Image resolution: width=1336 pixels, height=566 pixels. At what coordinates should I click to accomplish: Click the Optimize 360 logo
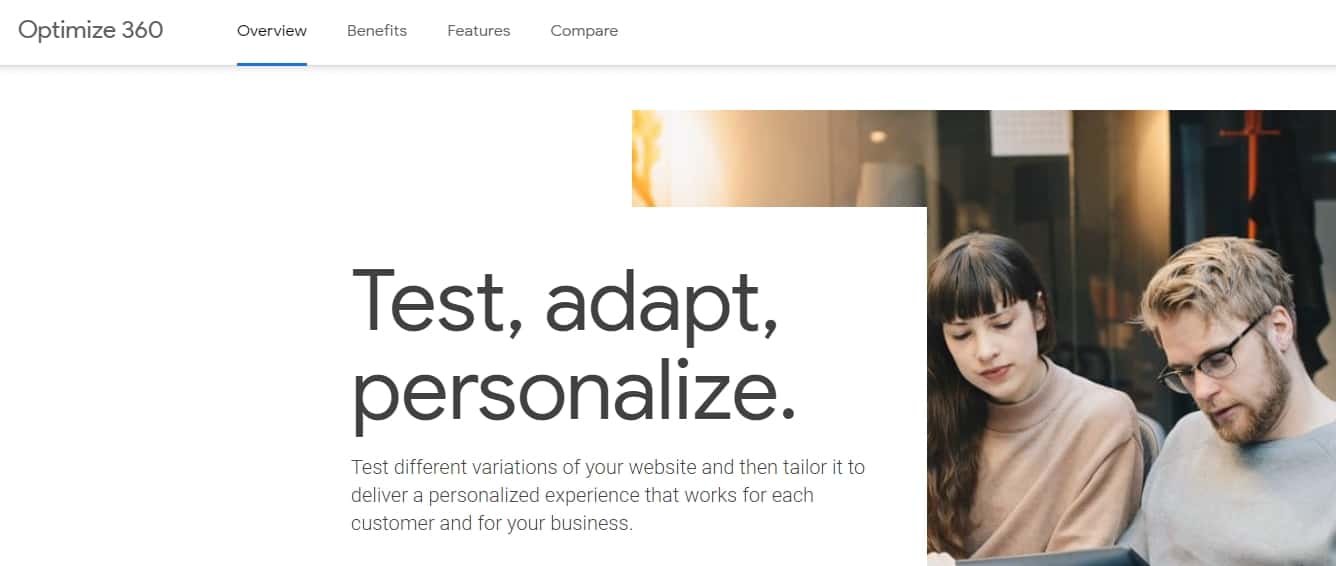click(90, 30)
